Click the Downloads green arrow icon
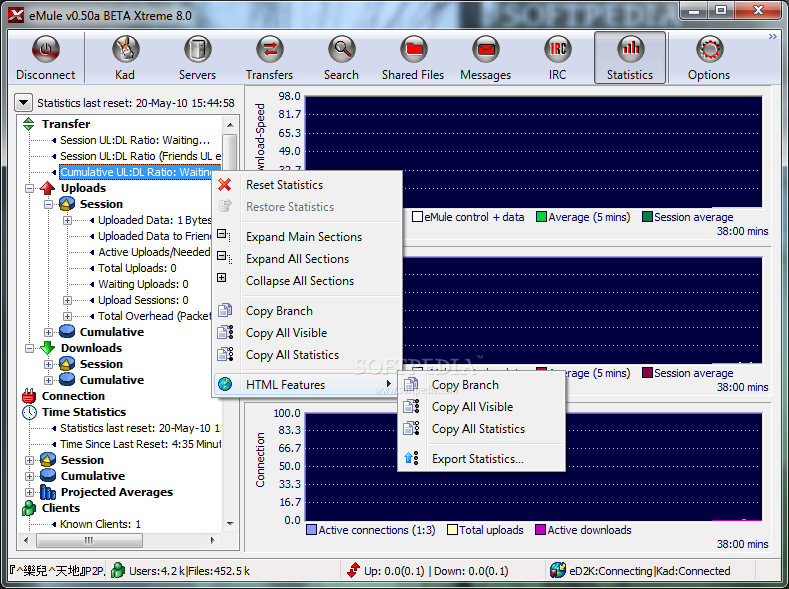Image resolution: width=789 pixels, height=589 pixels. pyautogui.click(x=47, y=348)
